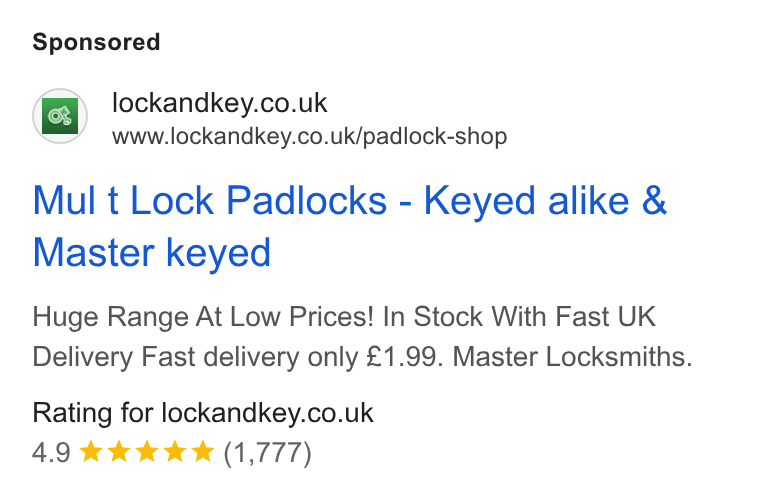Click 'padlock-shop' in the display URL
This screenshot has height=496, width=760.
tap(435, 137)
